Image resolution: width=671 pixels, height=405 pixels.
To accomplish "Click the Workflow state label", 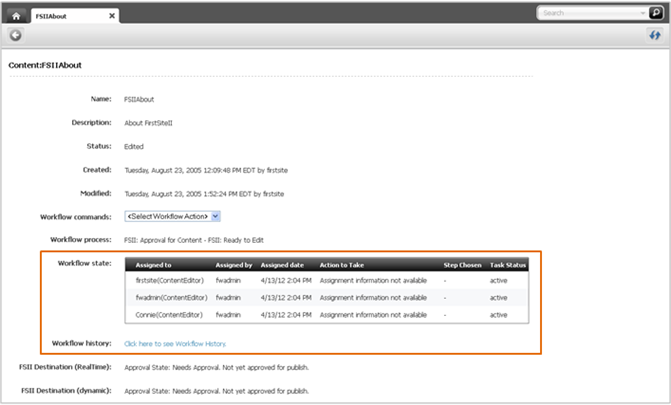I will pyautogui.click(x=84, y=263).
